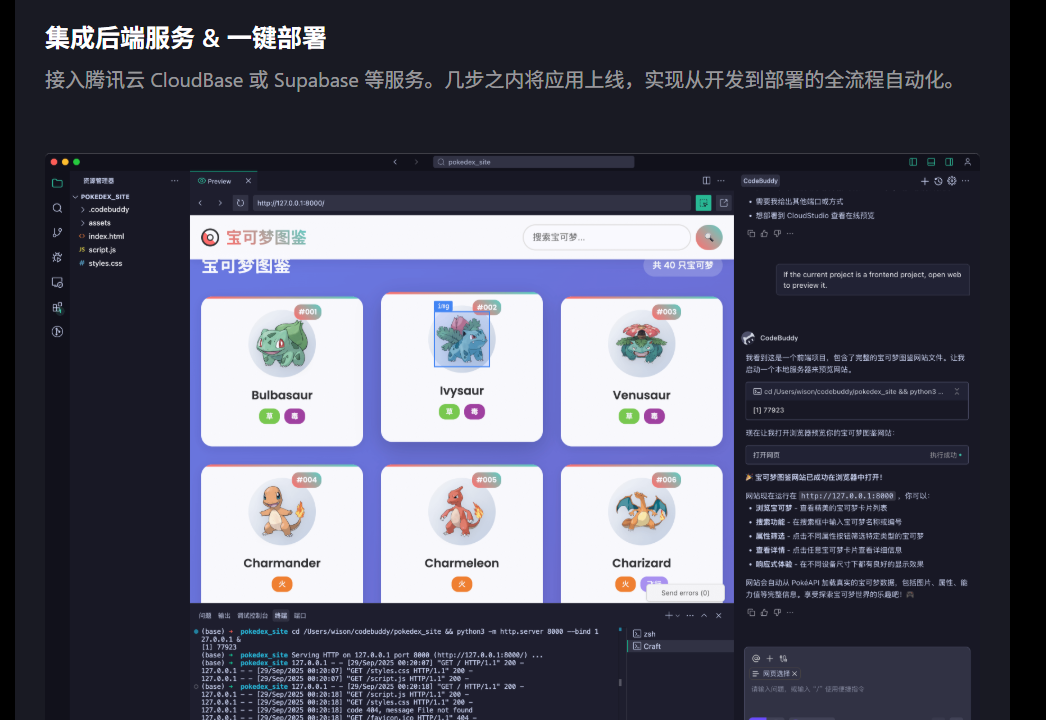Close the Preview tab

point(248,181)
